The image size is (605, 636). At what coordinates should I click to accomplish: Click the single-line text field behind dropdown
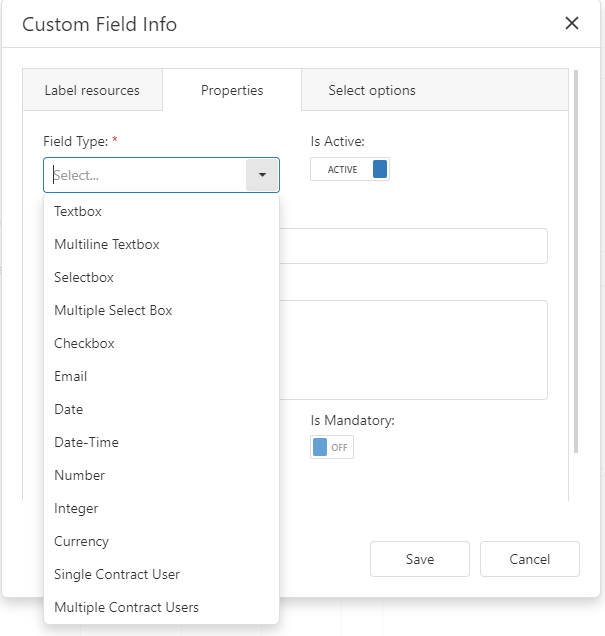click(413, 246)
